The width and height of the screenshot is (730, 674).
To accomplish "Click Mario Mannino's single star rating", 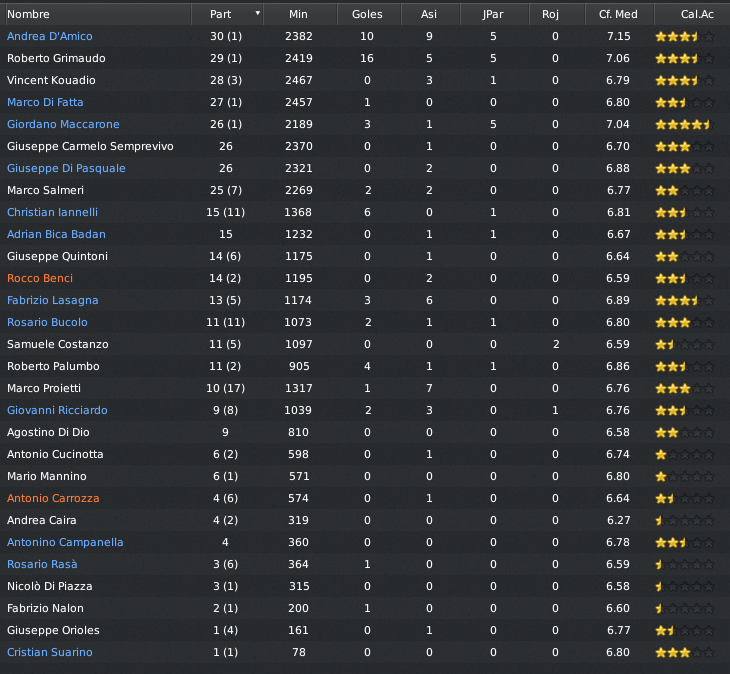I will pos(684,477).
